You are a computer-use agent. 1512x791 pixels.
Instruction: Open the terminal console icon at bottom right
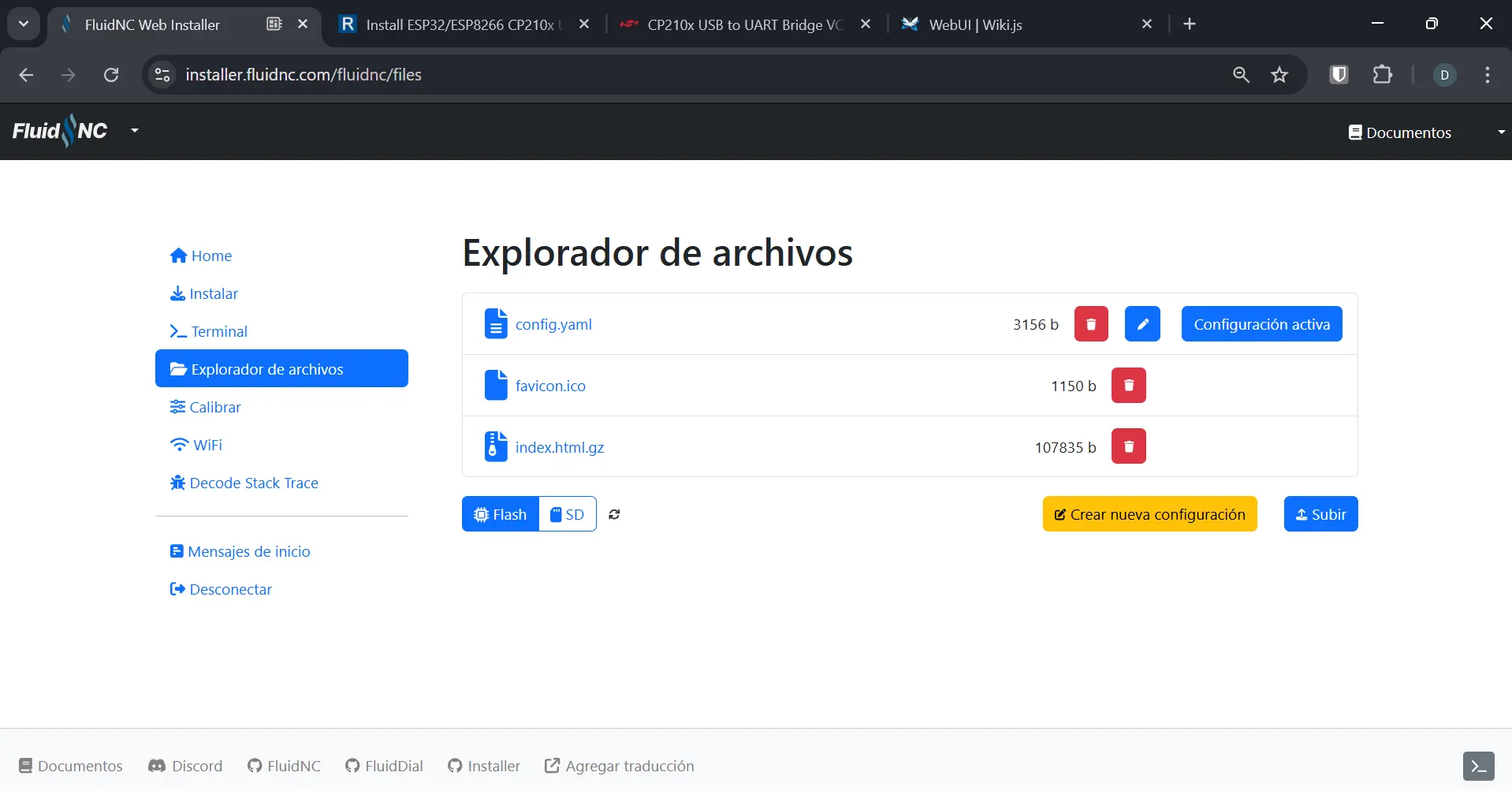coord(1477,765)
